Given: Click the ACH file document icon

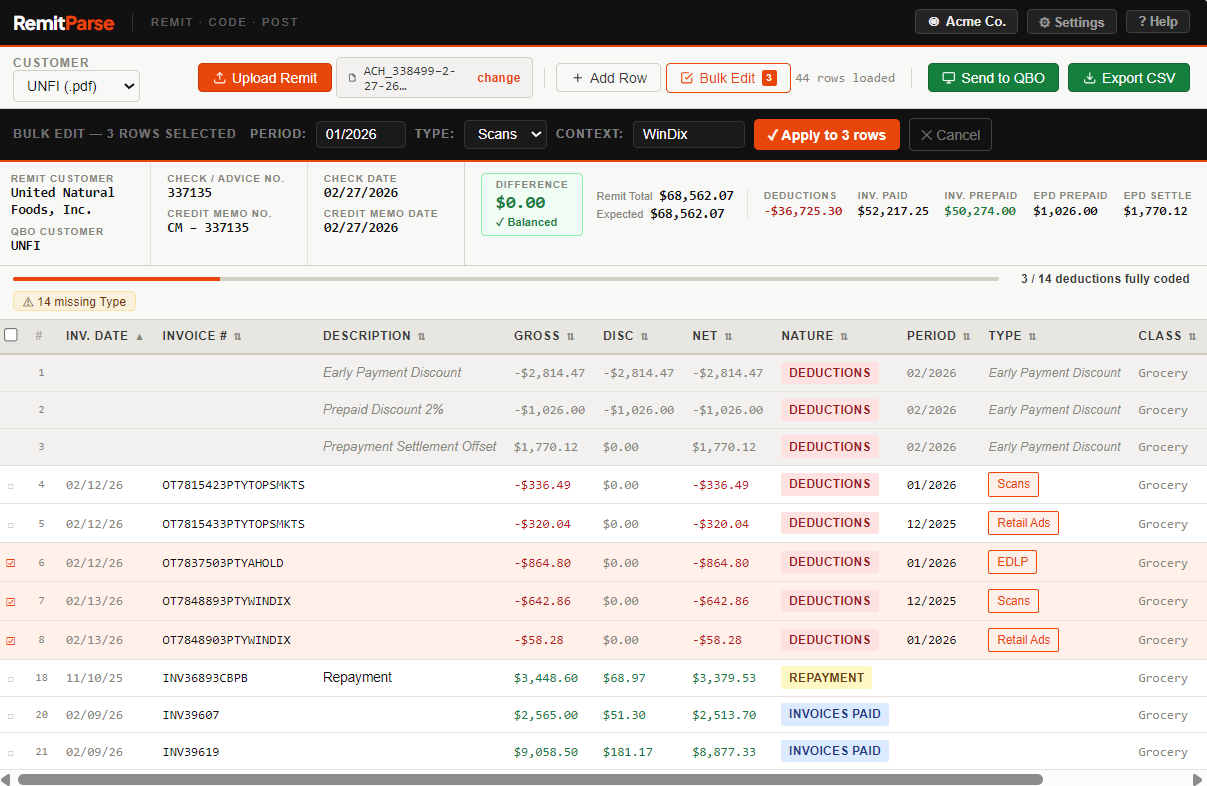Looking at the screenshot, I should point(352,78).
